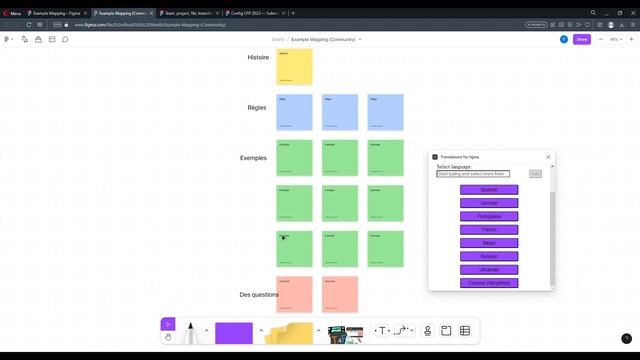Reload the page

tap(29, 25)
